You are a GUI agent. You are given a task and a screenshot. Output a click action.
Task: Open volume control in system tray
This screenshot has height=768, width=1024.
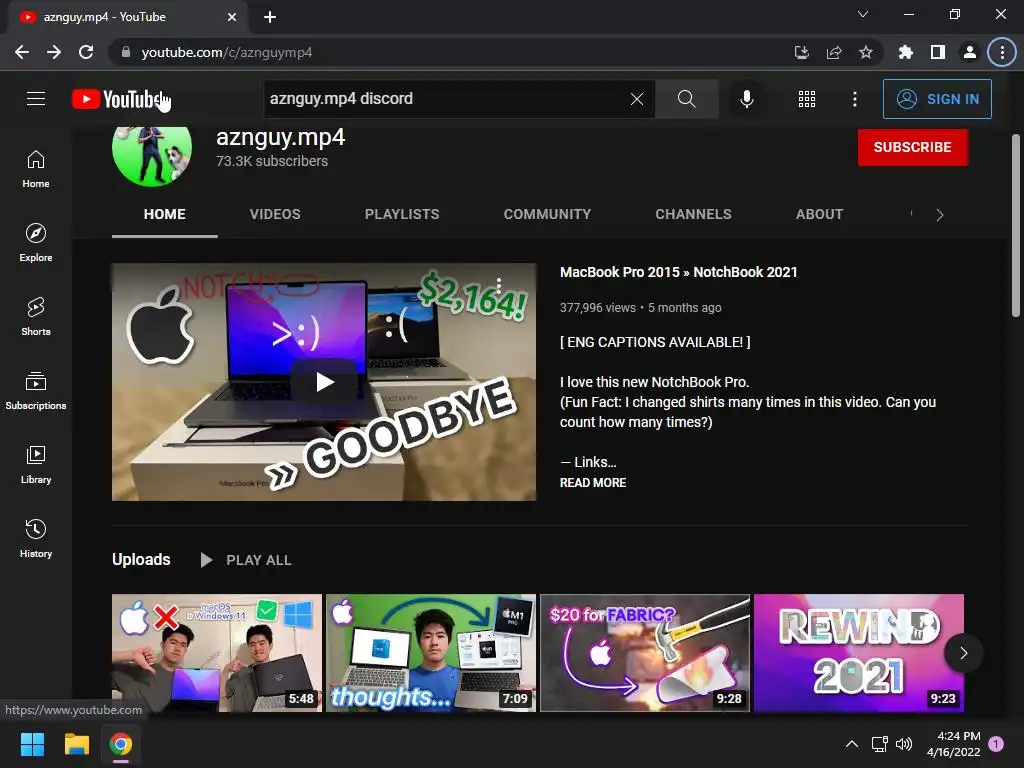click(904, 744)
